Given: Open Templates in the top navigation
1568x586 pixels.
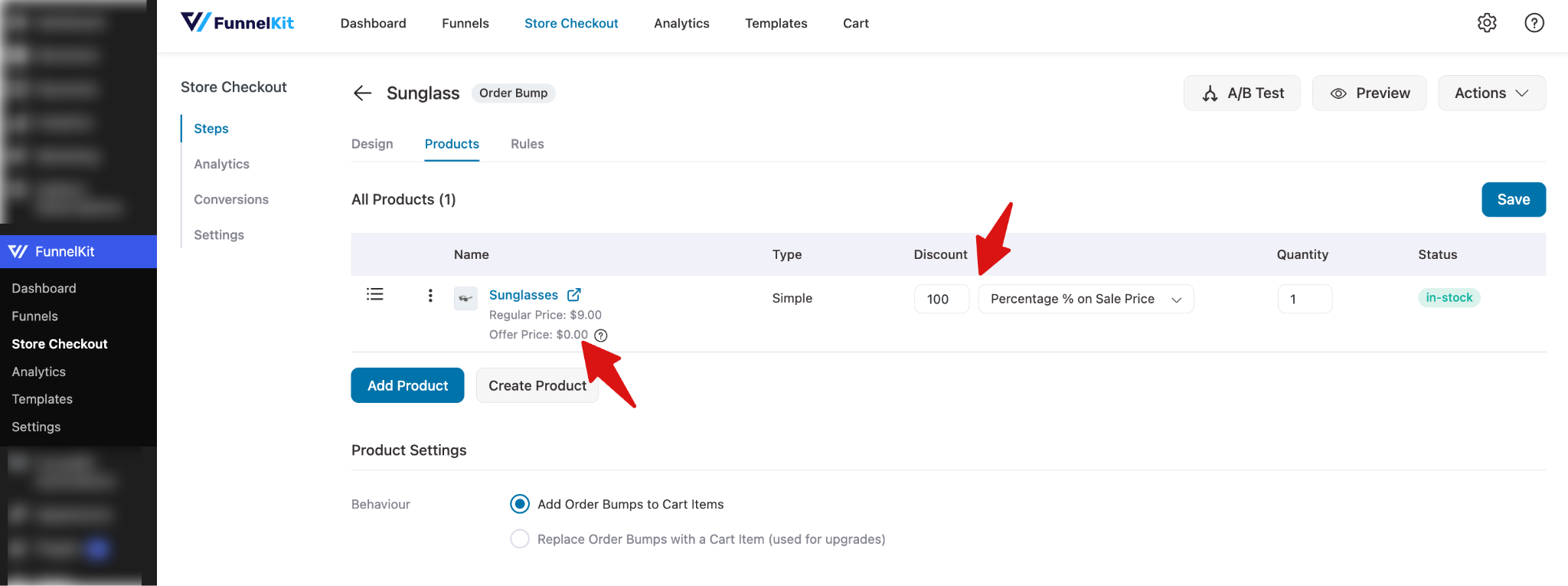Looking at the screenshot, I should point(776,24).
